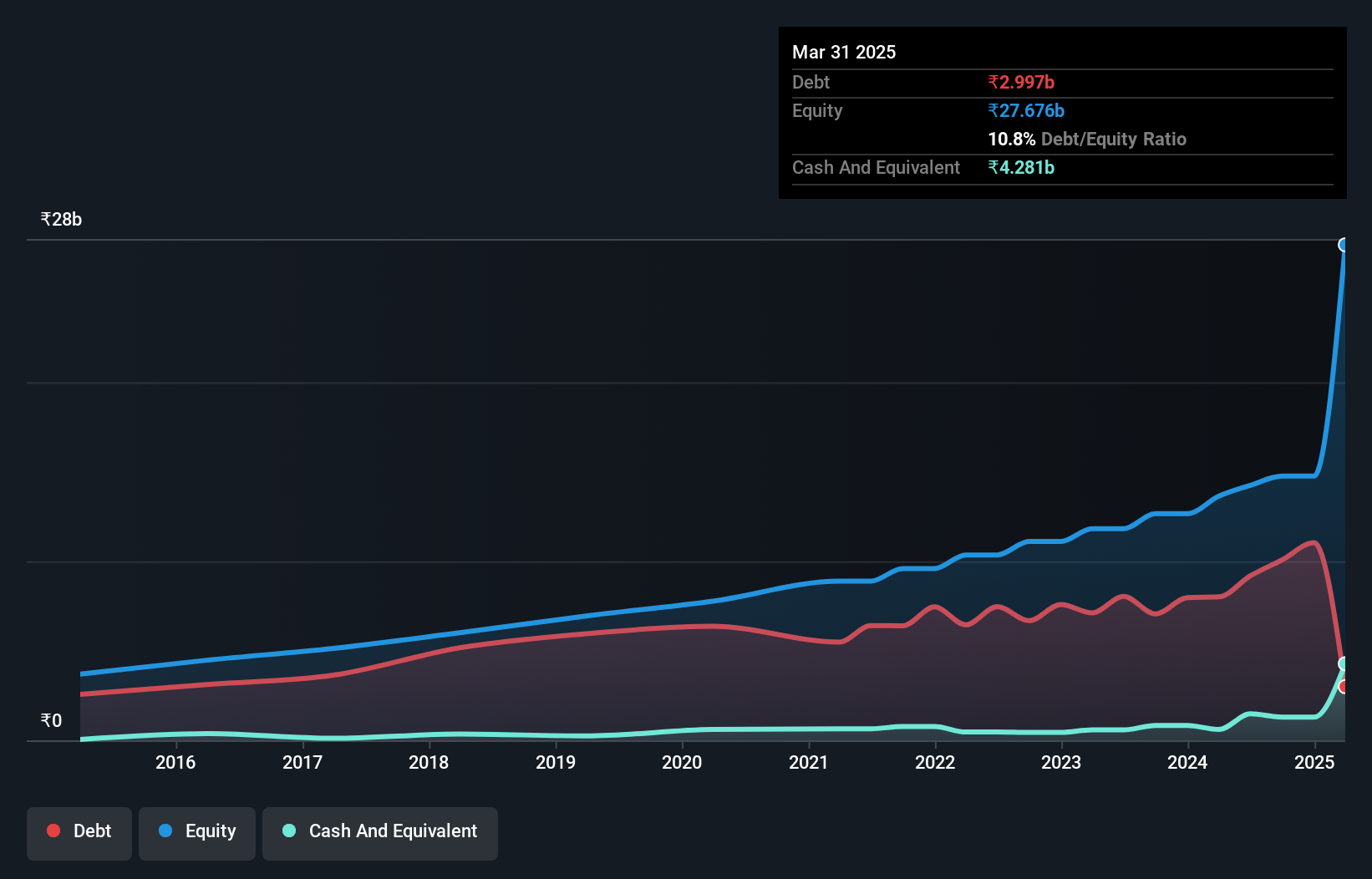This screenshot has height=879, width=1372.
Task: Click the blue Equity endpoint marker
Action: (1344, 245)
